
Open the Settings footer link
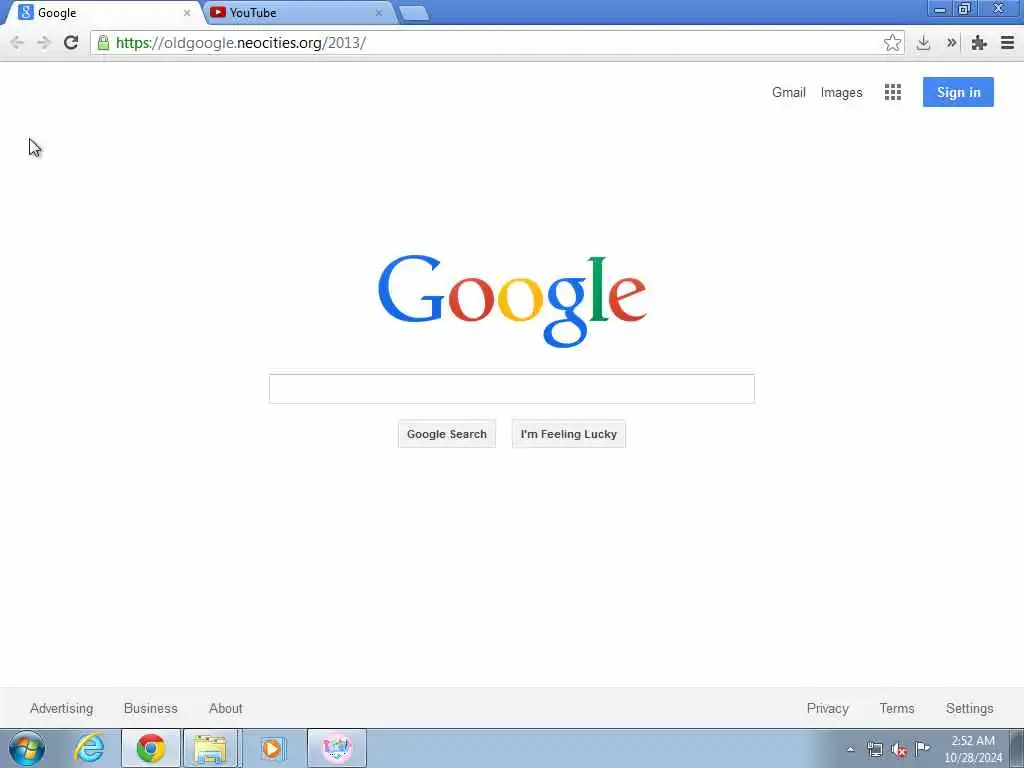(969, 709)
